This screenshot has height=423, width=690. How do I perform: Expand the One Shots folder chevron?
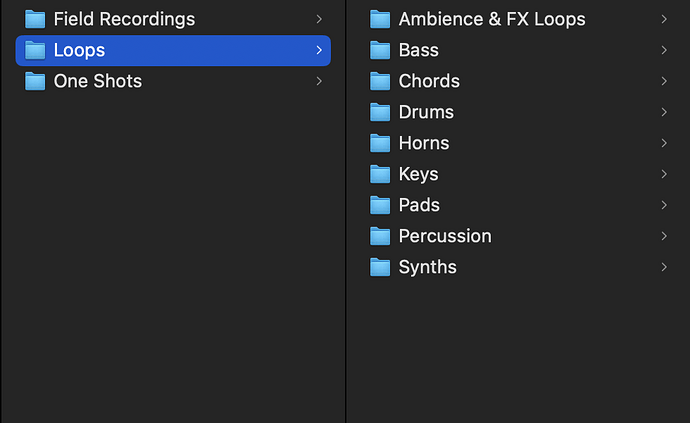pyautogui.click(x=318, y=81)
